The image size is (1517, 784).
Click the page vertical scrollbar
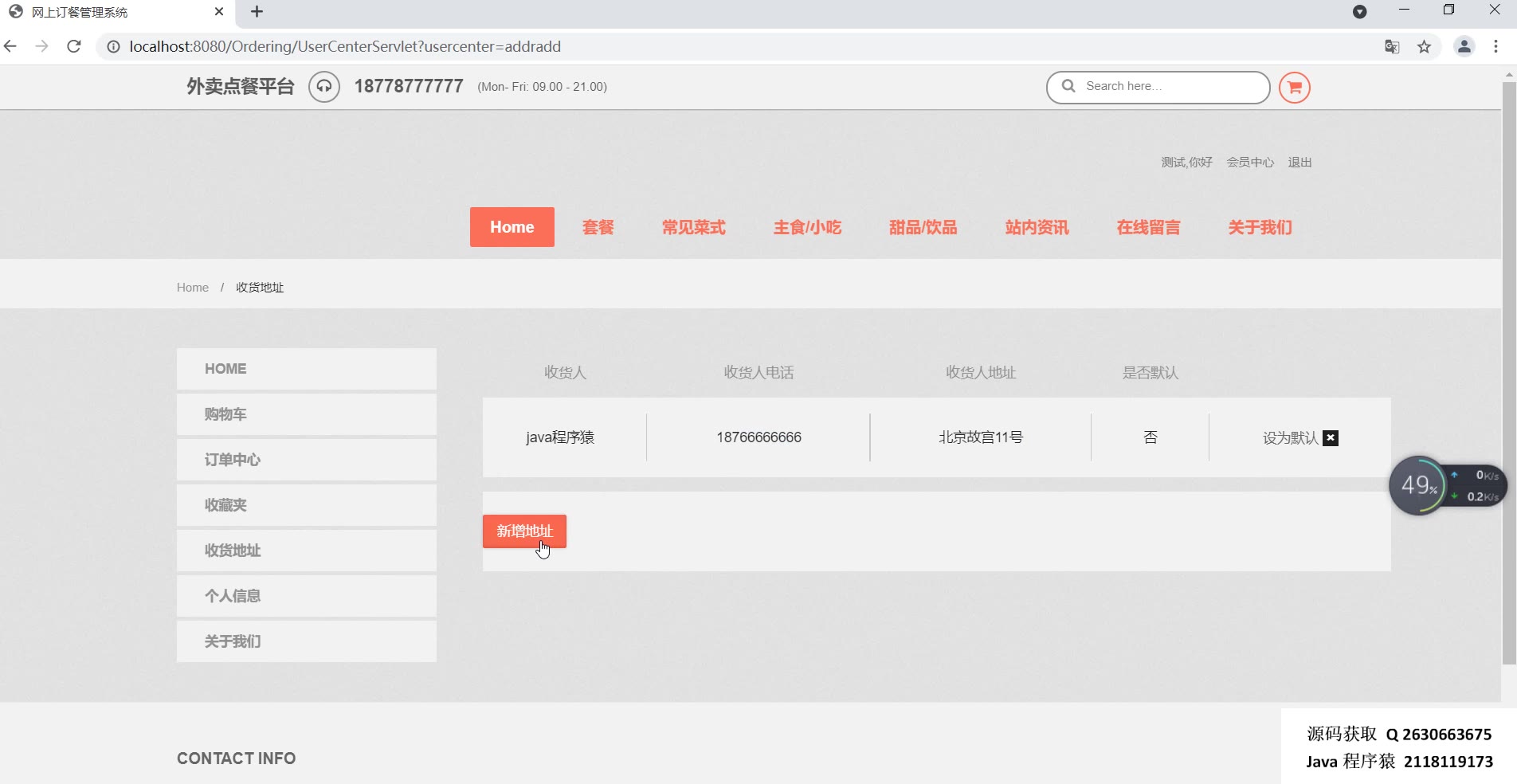1509,373
